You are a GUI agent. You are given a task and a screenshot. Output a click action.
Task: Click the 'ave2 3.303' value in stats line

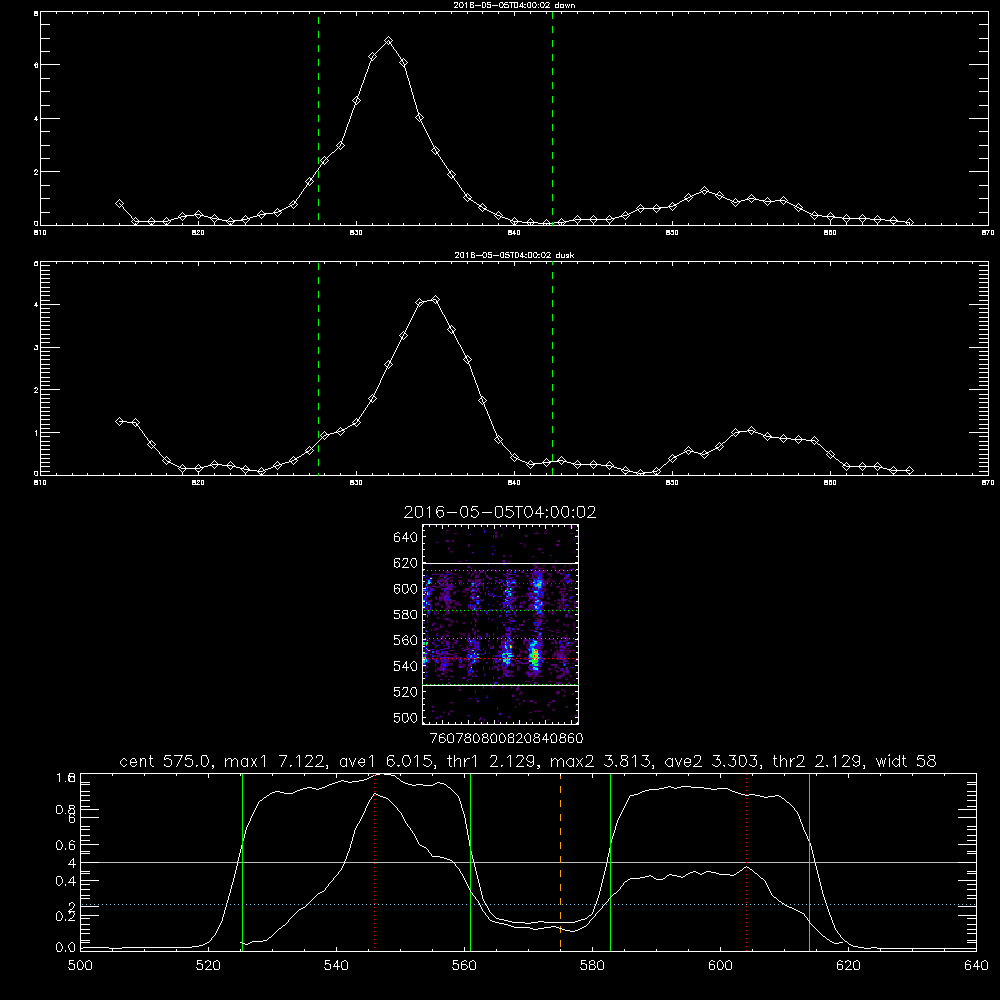712,761
